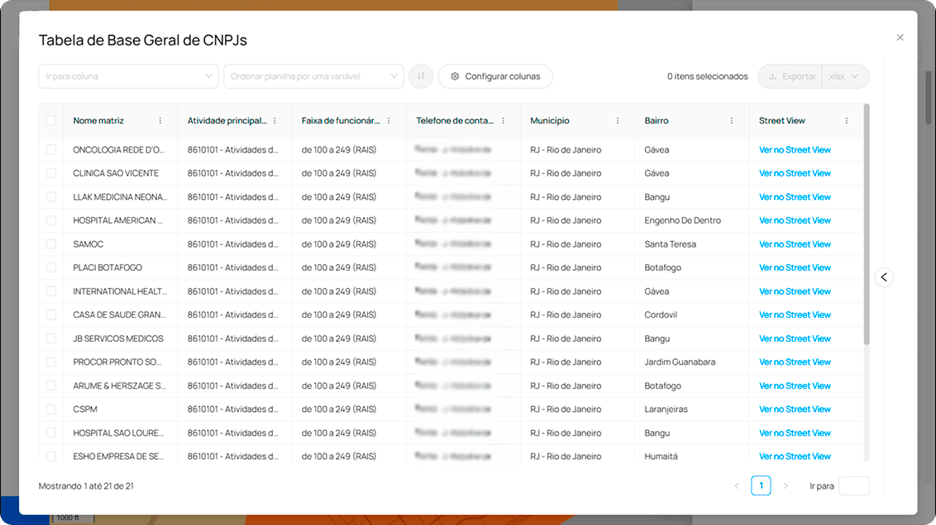This screenshot has height=525, width=936.
Task: Open the .xlsx export format dropdown
Action: [845, 76]
